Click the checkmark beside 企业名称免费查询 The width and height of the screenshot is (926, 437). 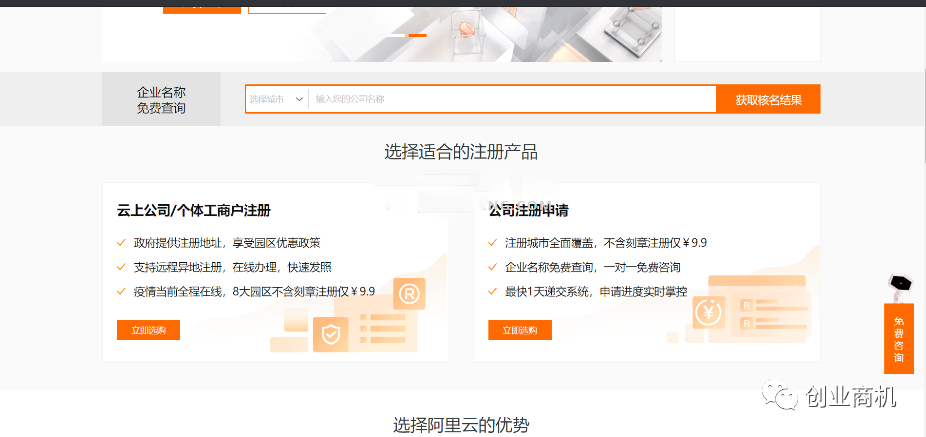493,267
